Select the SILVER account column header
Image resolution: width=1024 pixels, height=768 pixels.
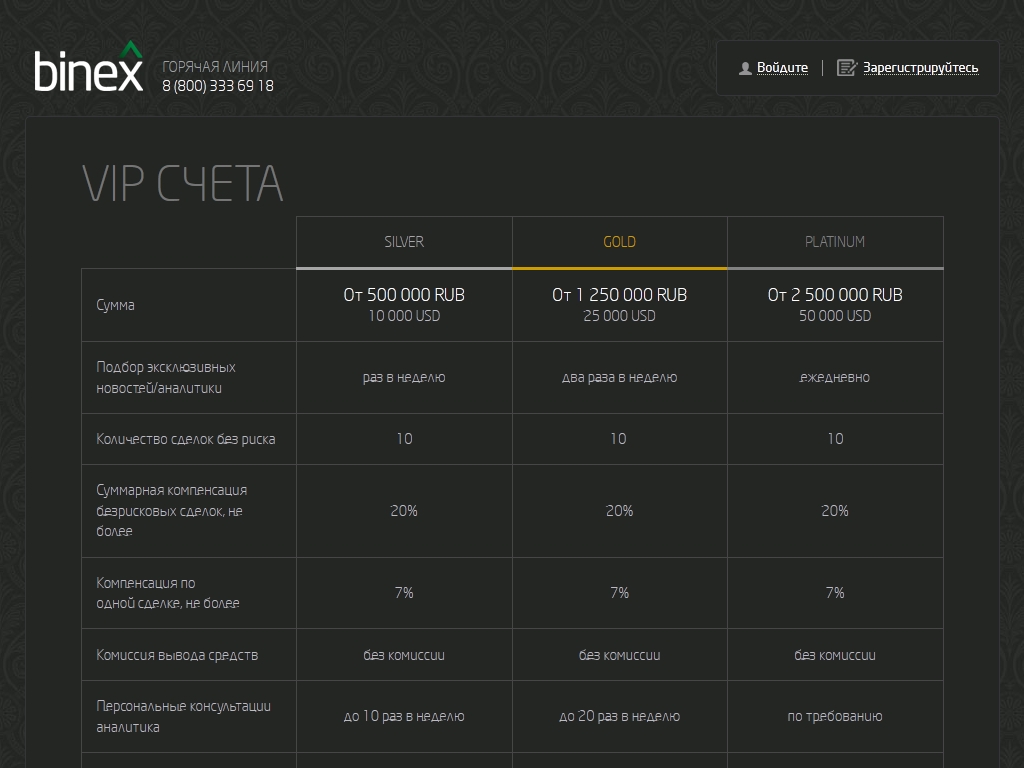[x=404, y=242]
